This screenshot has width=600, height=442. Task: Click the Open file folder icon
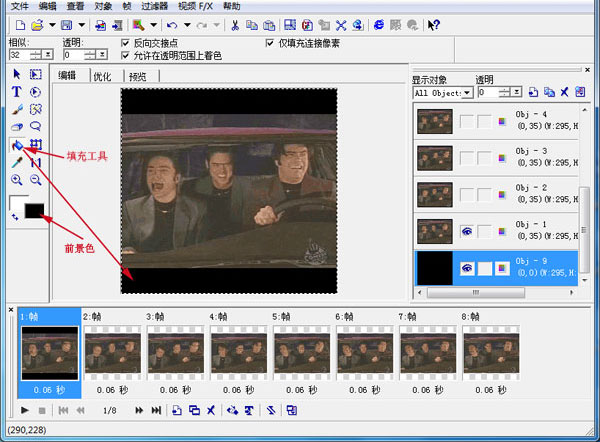[x=38, y=25]
